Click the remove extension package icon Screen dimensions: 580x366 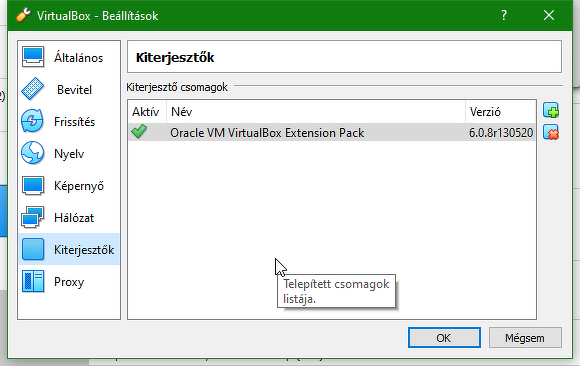(551, 132)
